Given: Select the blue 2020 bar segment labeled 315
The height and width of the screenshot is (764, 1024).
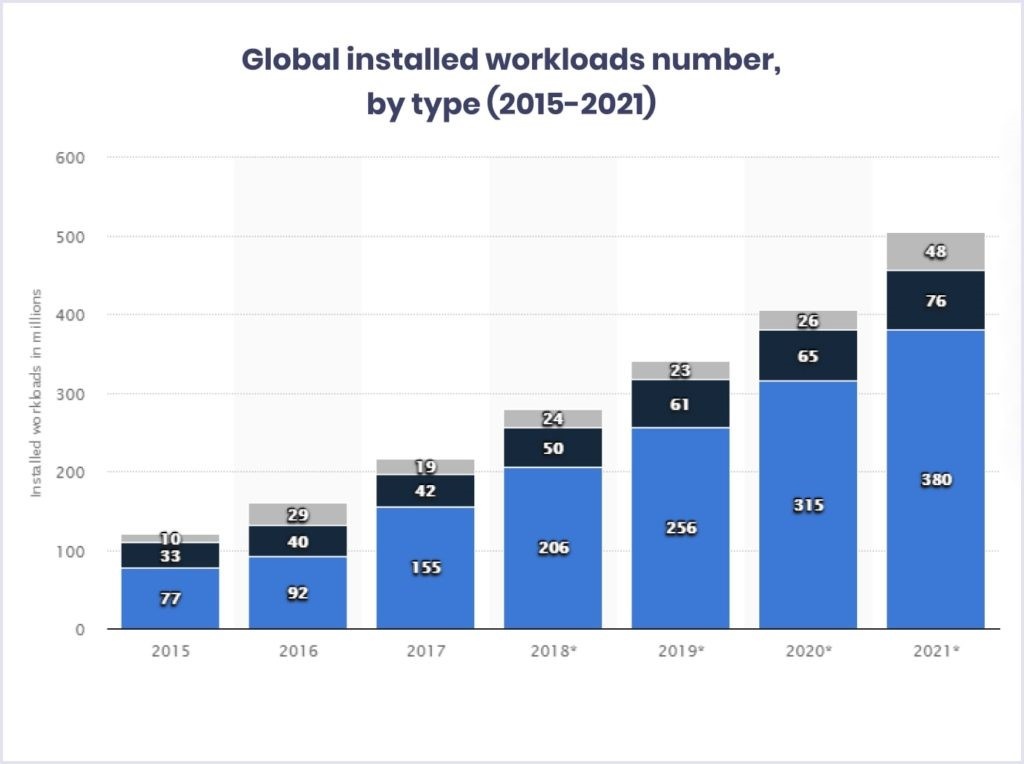Looking at the screenshot, I should [x=808, y=505].
